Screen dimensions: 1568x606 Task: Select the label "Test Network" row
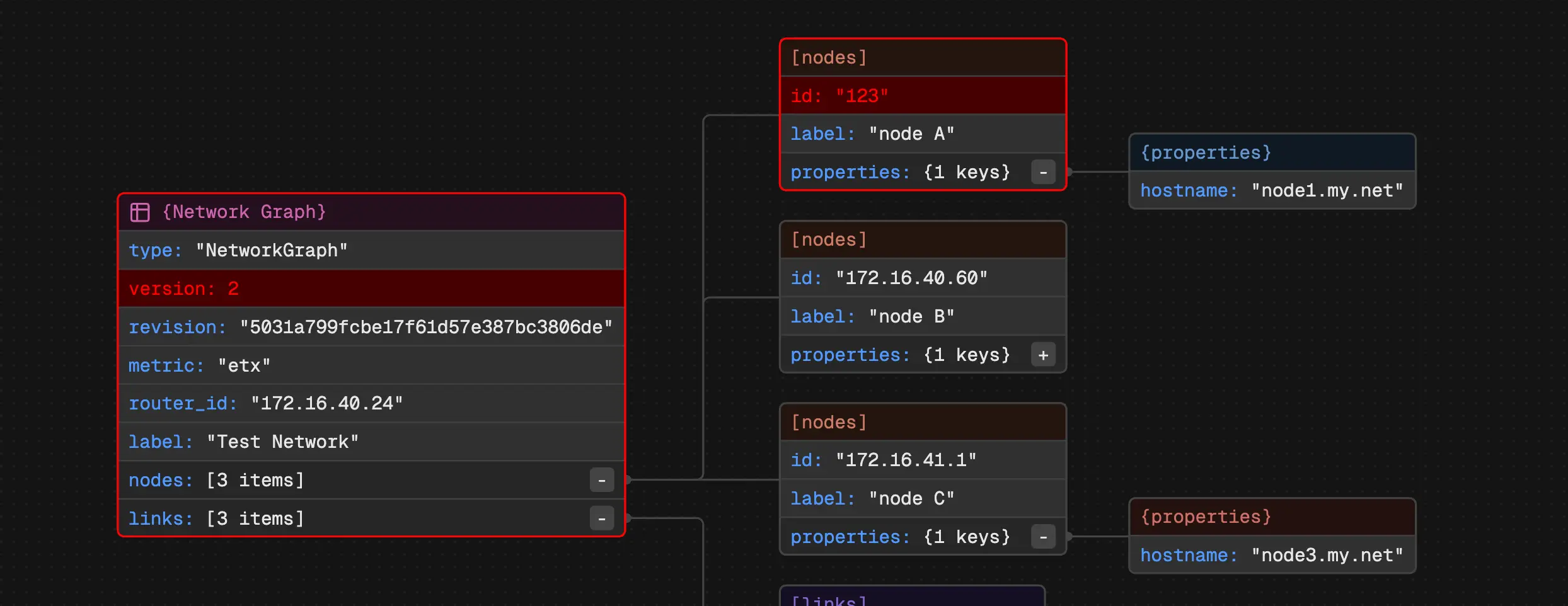point(371,442)
